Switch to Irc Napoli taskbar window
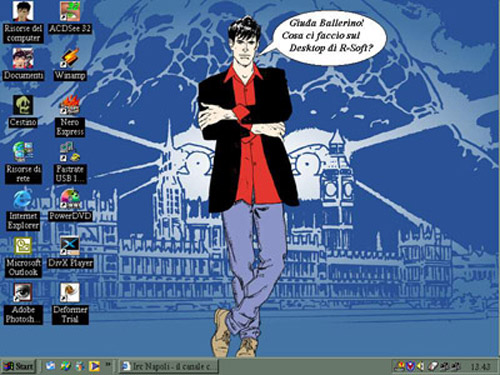Image resolution: width=500 pixels, height=375 pixels. (169, 366)
